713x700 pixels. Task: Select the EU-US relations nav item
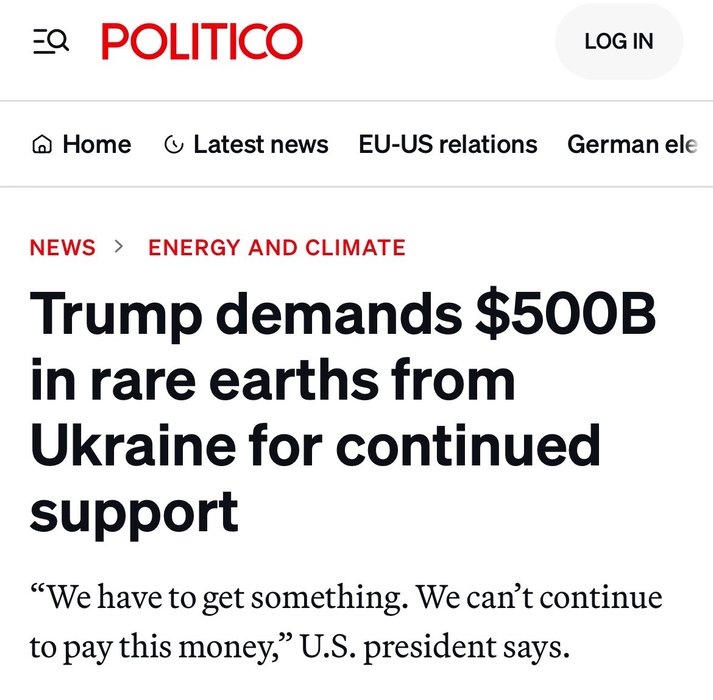[447, 145]
